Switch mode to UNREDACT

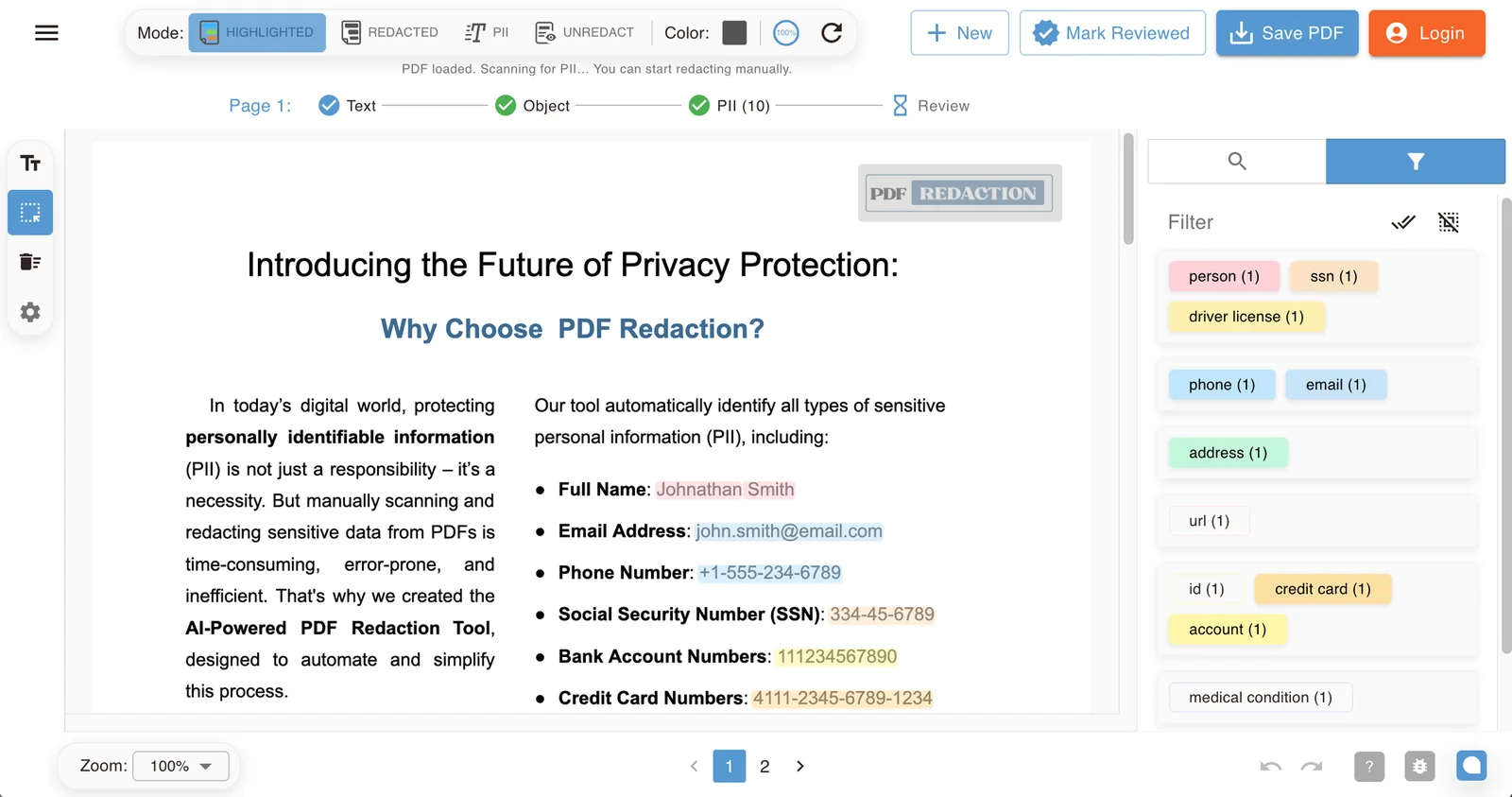(x=584, y=33)
